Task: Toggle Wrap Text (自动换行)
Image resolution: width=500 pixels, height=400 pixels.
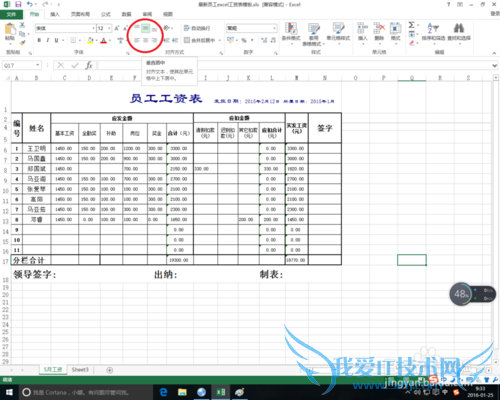Action: pos(197,28)
